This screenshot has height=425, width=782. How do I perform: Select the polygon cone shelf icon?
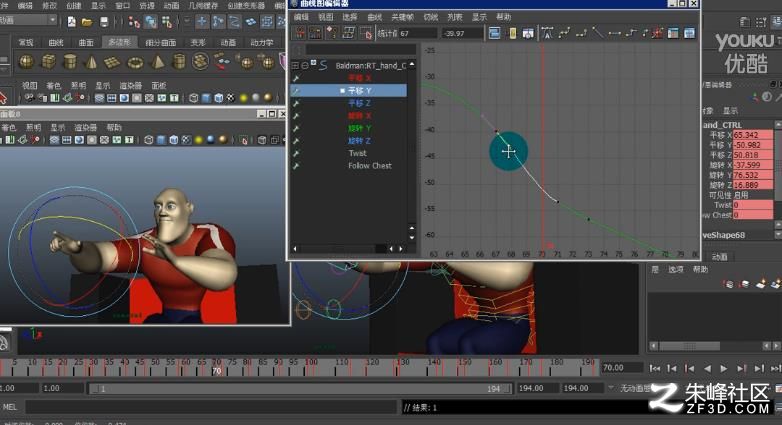(x=91, y=62)
